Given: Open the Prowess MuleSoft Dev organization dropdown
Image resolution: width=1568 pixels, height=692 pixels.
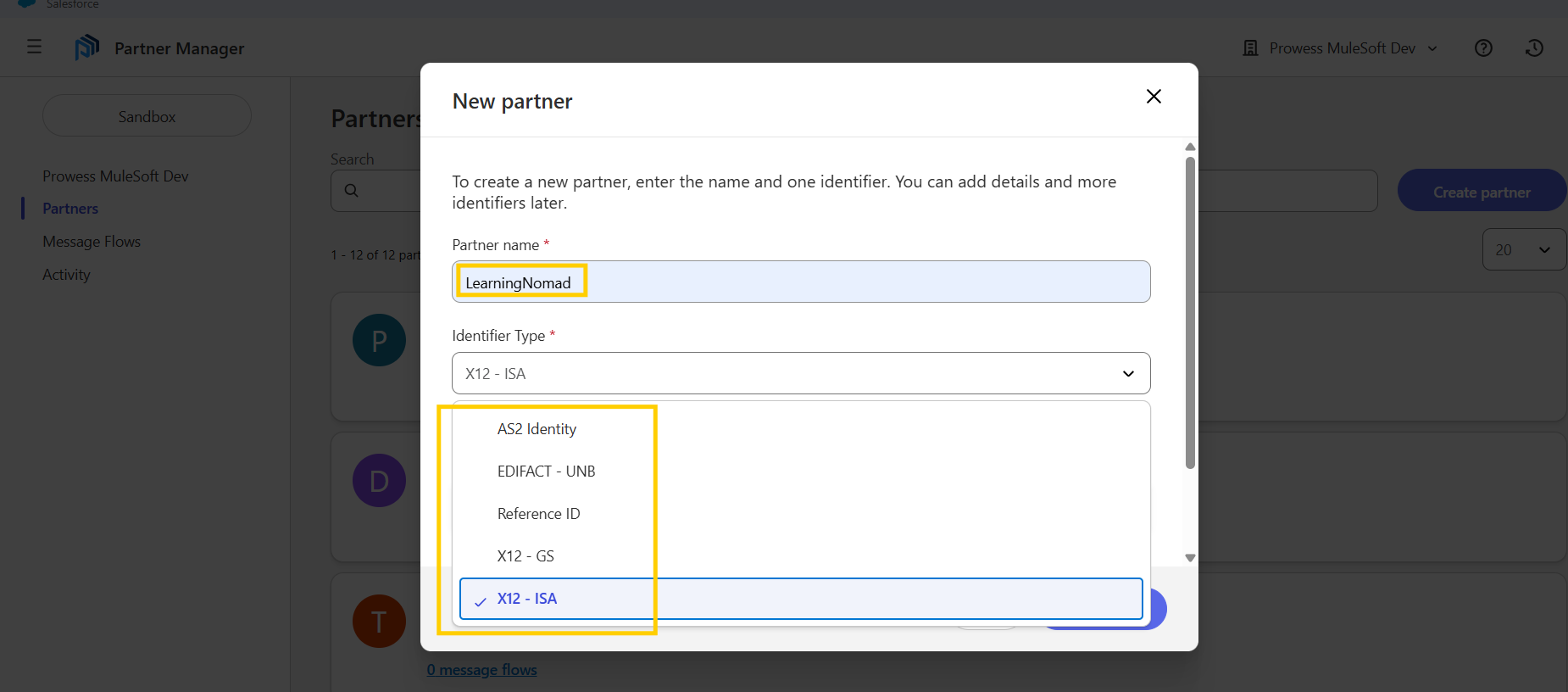Looking at the screenshot, I should point(1341,48).
